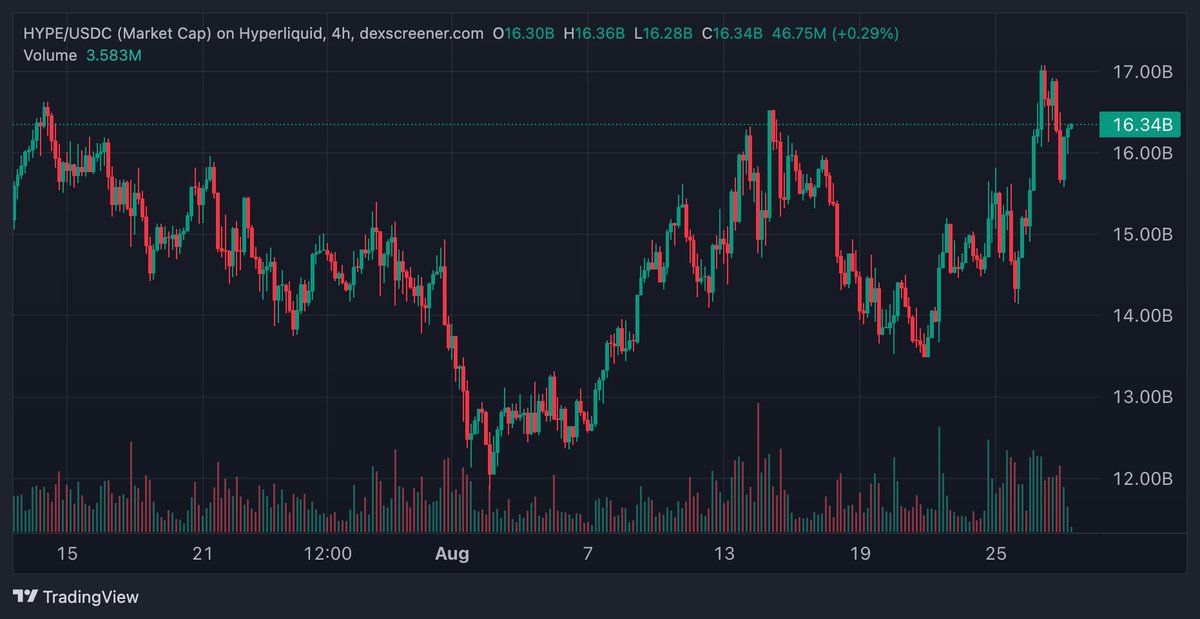
Task: Click the 7 date label on time axis
Action: click(x=588, y=553)
